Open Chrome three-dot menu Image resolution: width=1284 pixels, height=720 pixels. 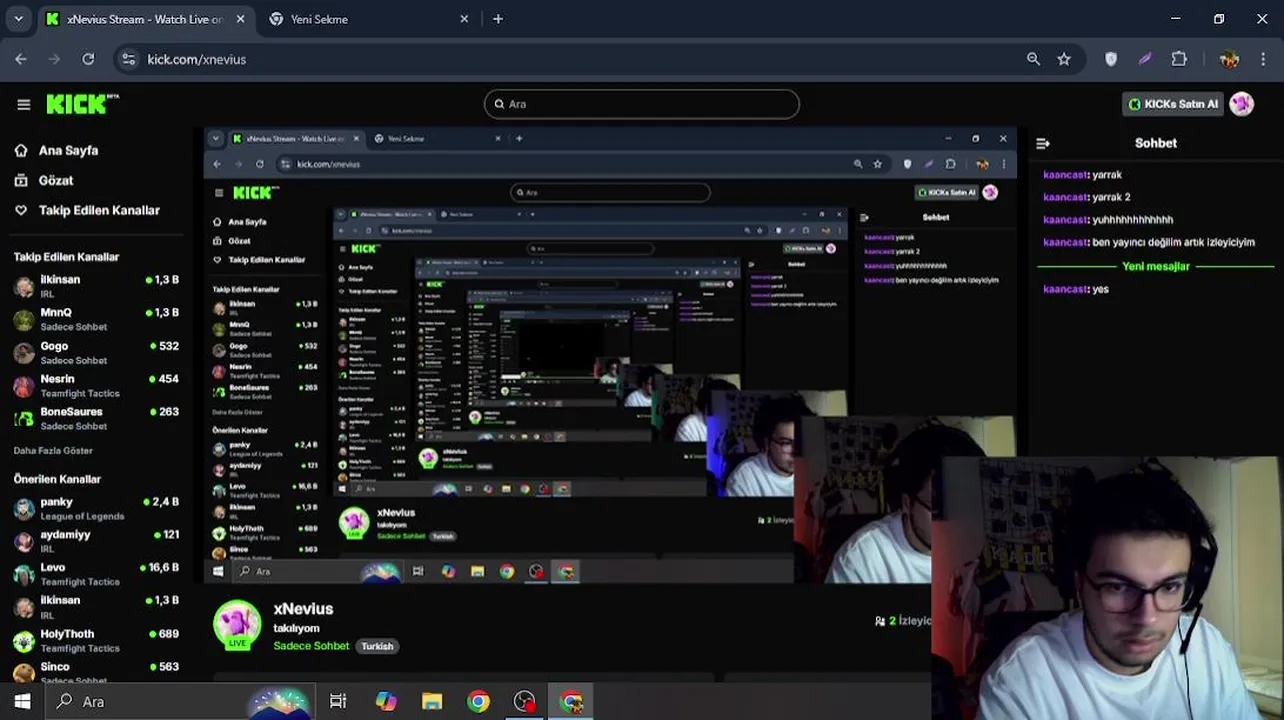(1262, 59)
